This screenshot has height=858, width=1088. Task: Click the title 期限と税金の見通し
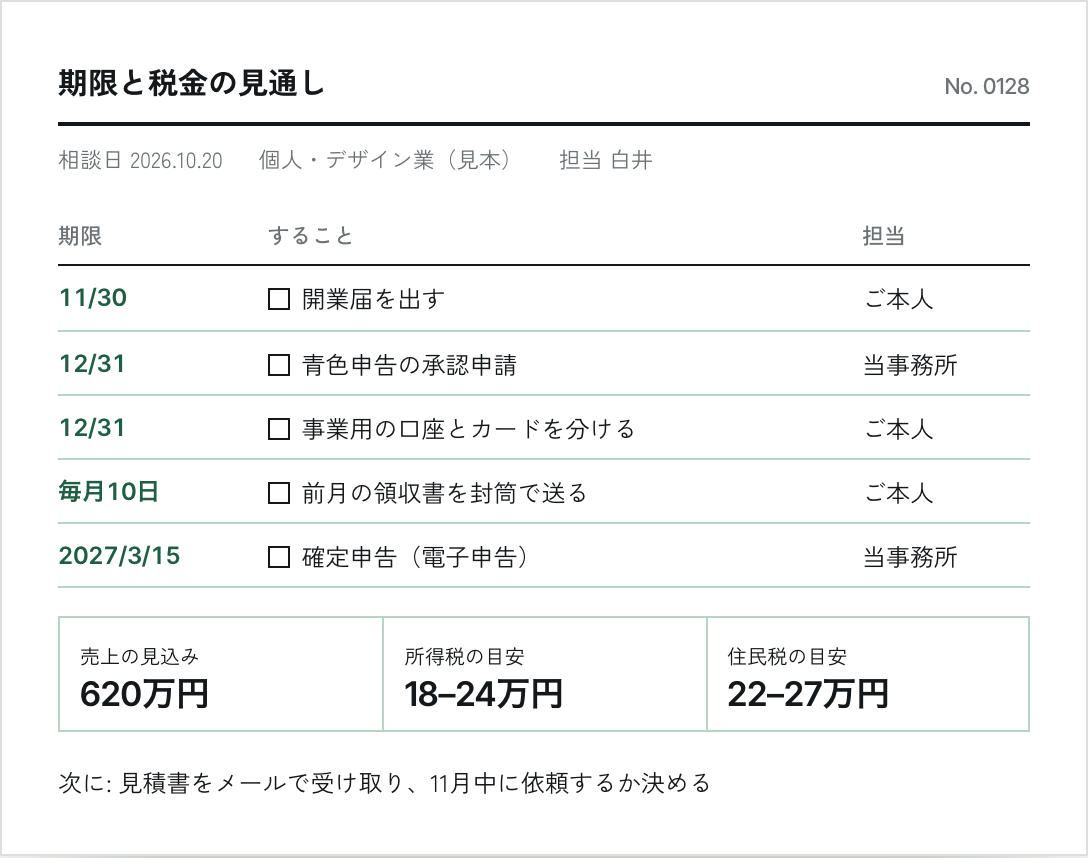click(191, 84)
